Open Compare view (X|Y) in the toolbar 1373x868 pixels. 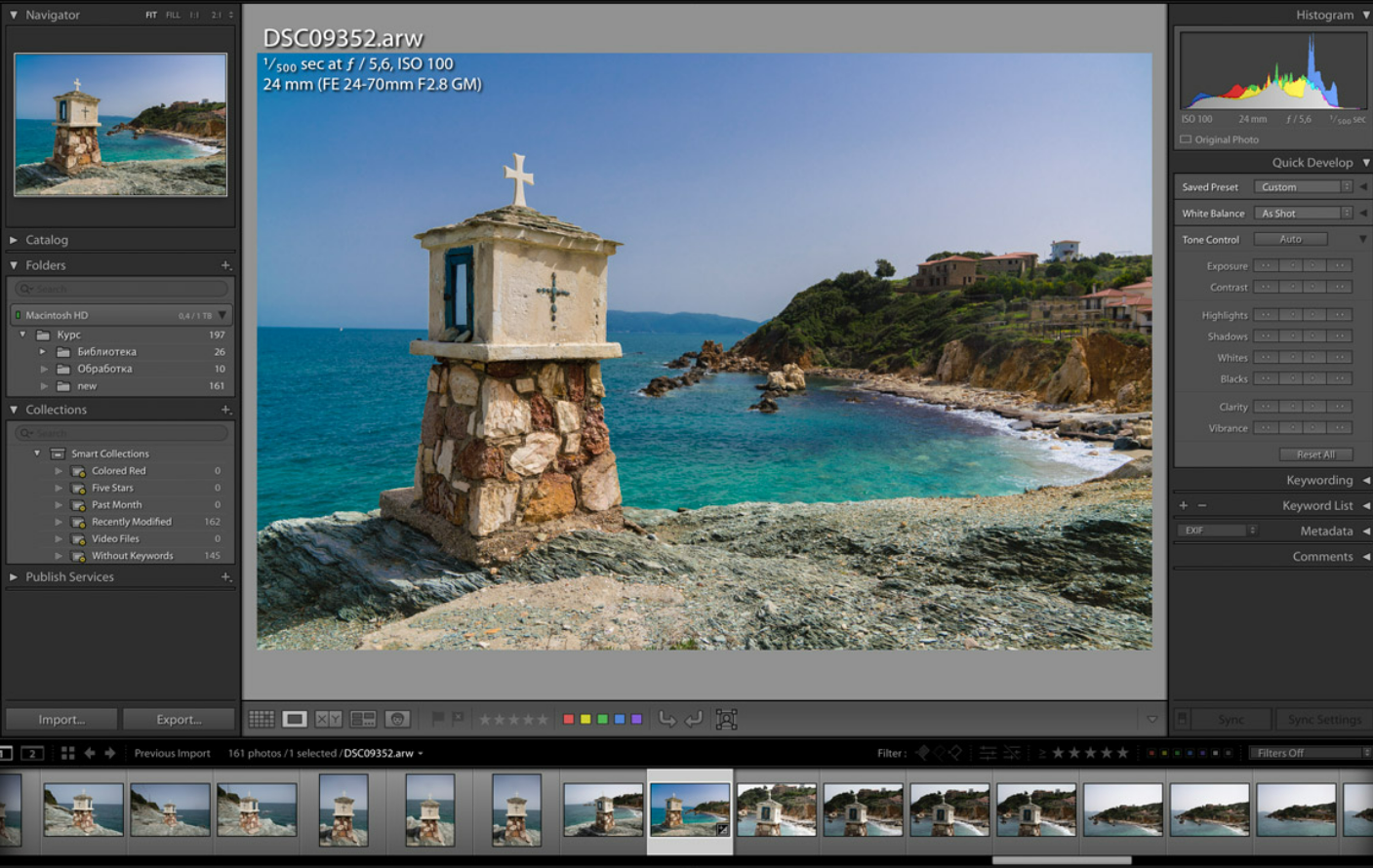tap(329, 719)
